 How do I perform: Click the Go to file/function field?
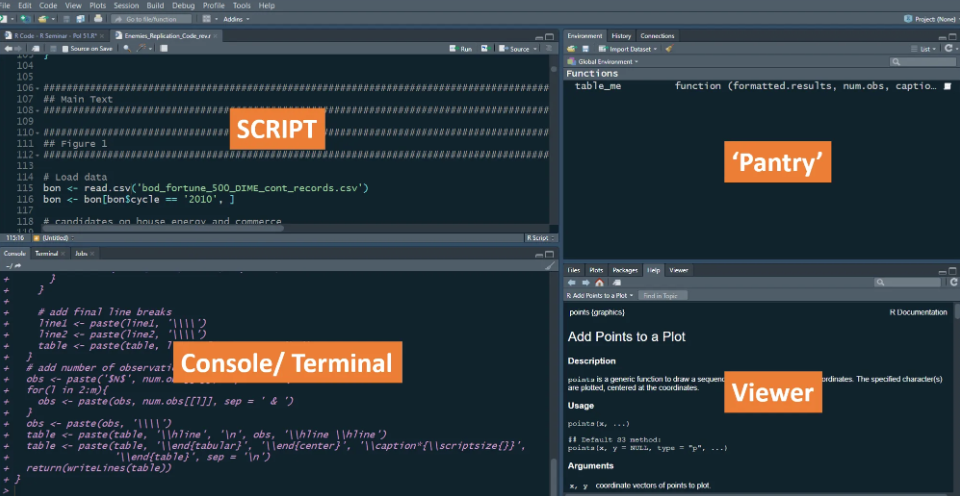tap(150, 19)
